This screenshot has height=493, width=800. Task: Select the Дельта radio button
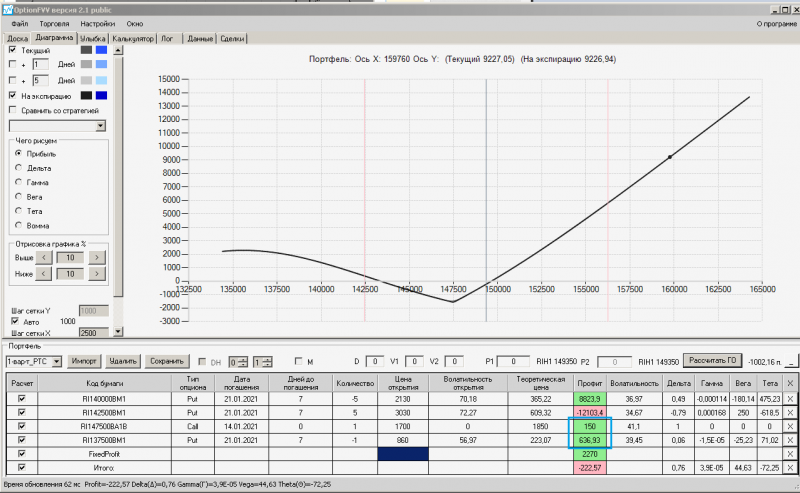(x=18, y=167)
